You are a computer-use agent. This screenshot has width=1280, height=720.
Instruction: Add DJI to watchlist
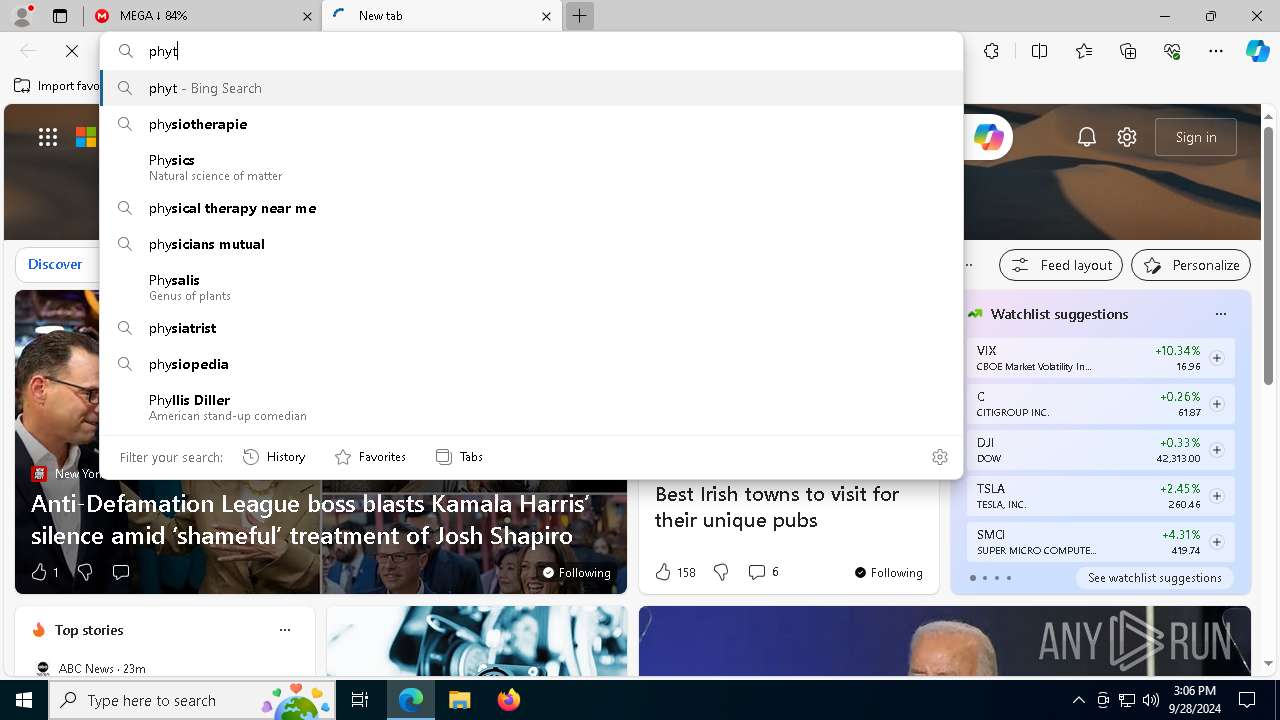pyautogui.click(x=1216, y=450)
